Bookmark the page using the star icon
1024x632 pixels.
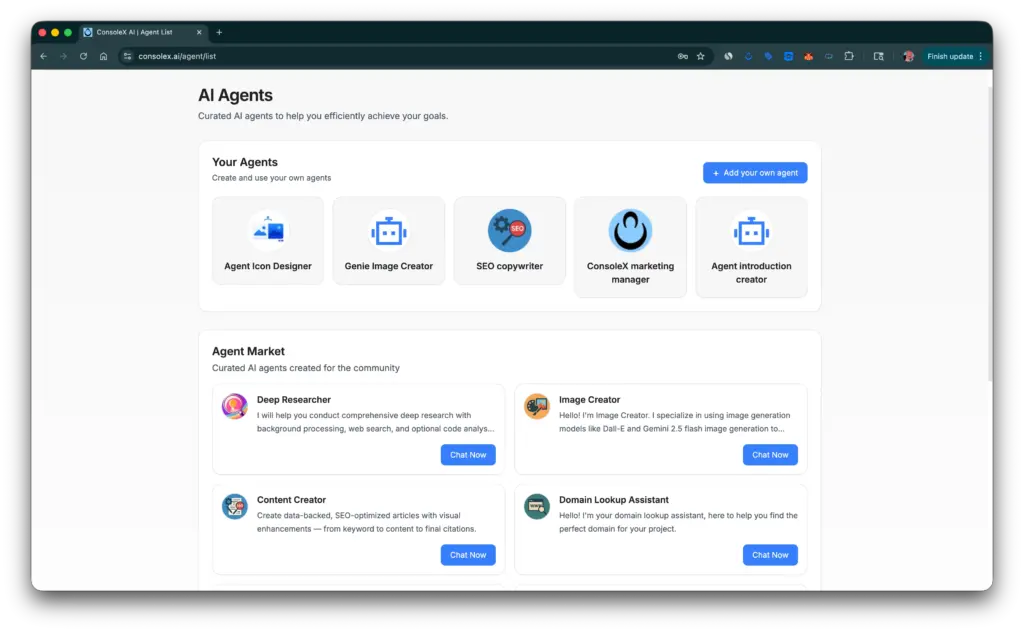click(699, 56)
